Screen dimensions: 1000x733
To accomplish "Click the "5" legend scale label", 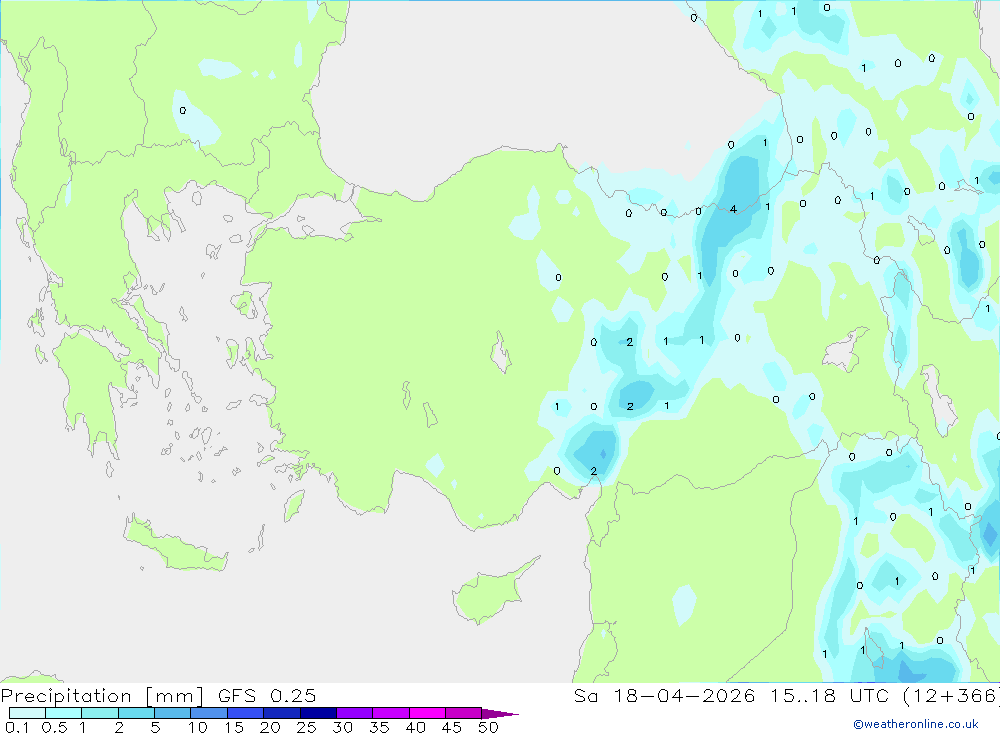I will [156, 727].
